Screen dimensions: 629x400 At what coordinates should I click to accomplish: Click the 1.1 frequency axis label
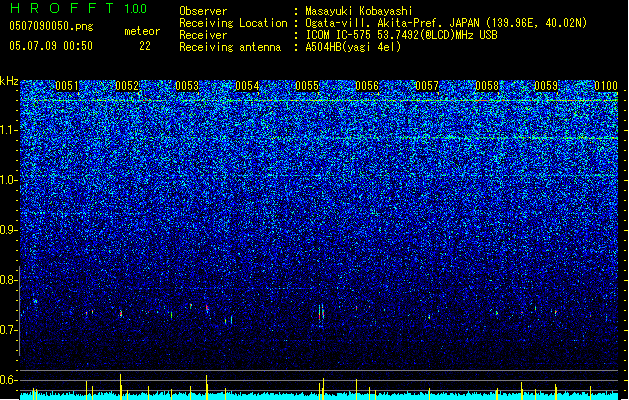pos(9,130)
